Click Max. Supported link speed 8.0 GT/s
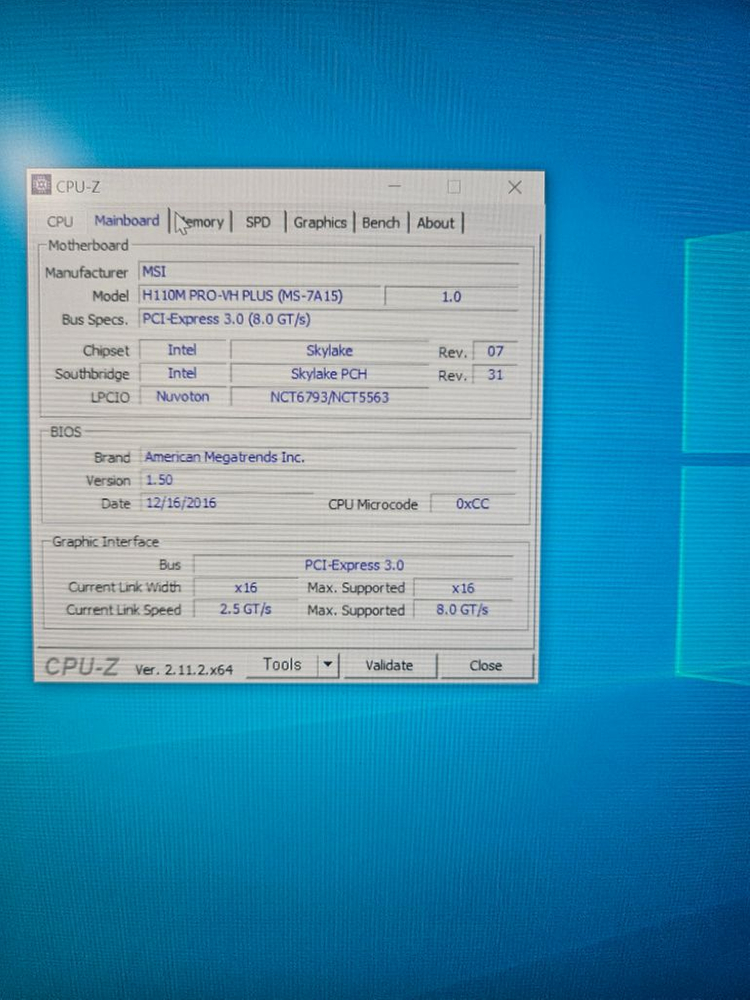The width and height of the screenshot is (750, 1000). 463,610
